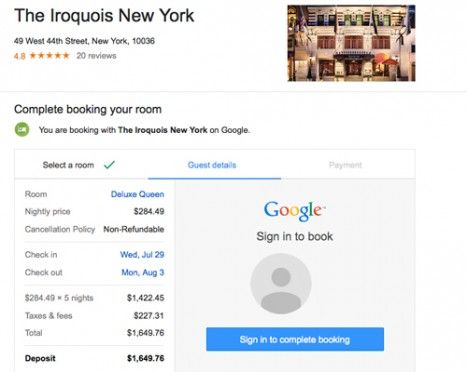Click the green checkmark next to Select a room

point(109,164)
